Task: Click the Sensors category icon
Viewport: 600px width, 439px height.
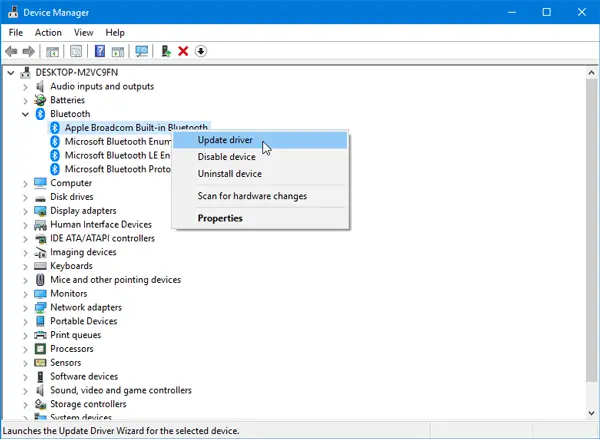Action: coord(40,362)
